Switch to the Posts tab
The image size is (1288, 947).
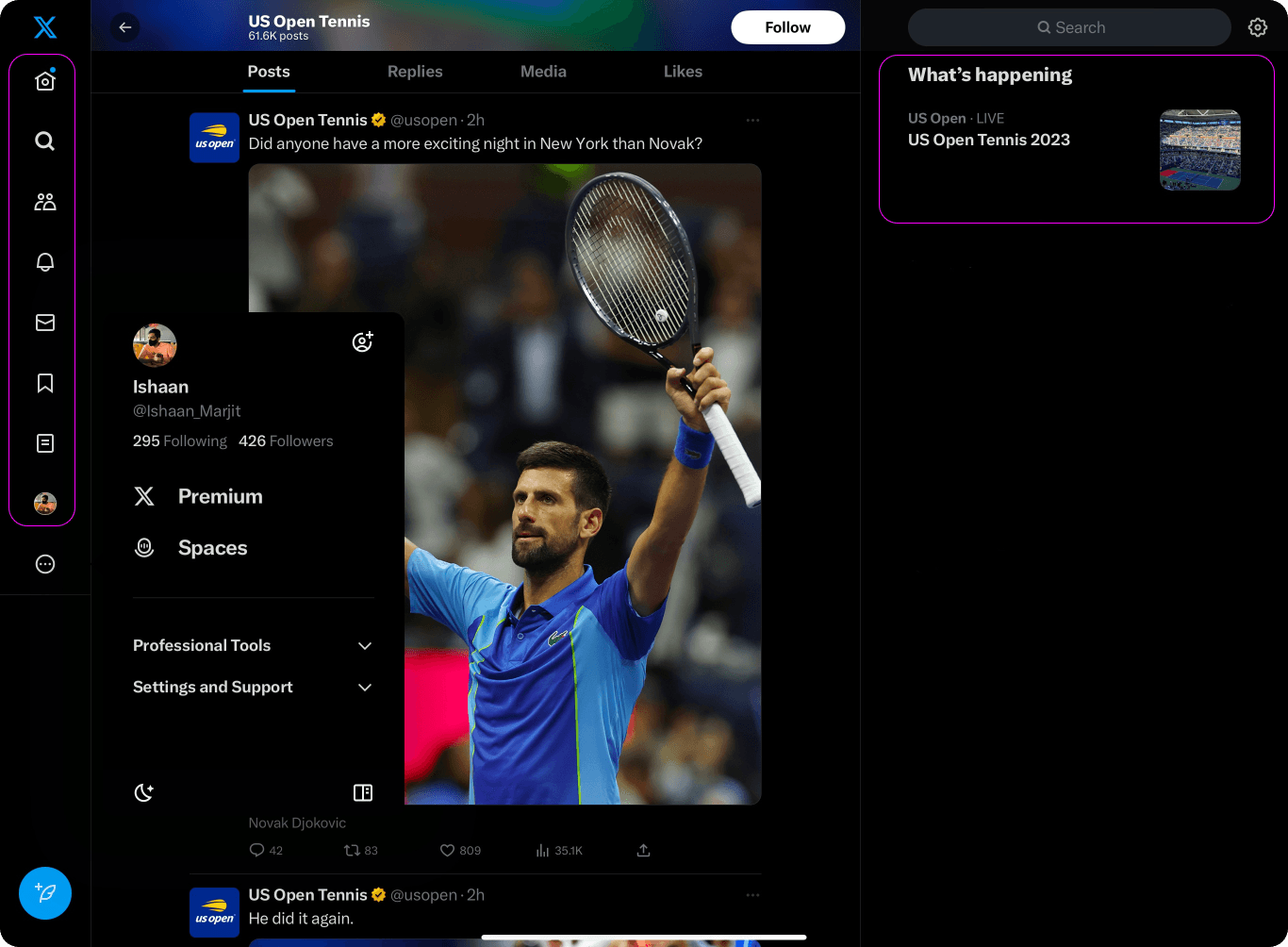(269, 72)
